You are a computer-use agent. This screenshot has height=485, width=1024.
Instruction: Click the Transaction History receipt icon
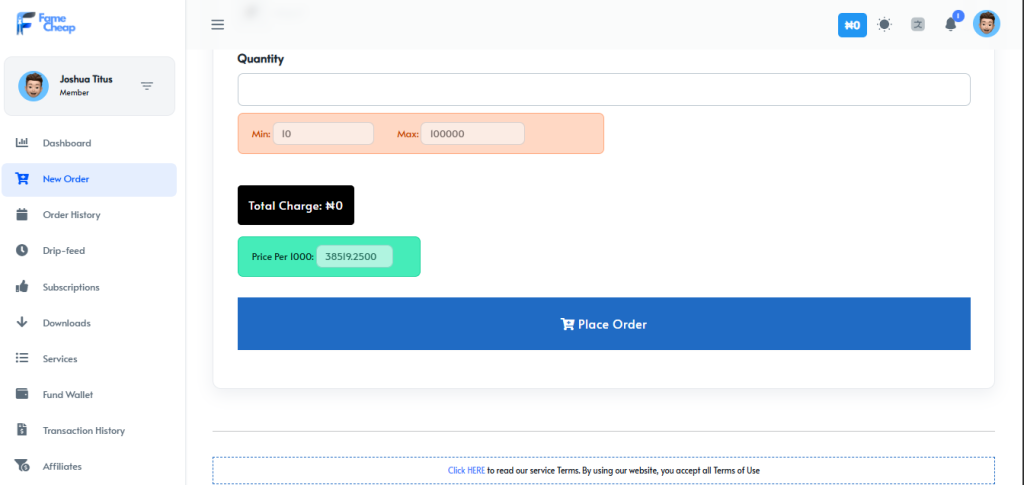coord(22,430)
